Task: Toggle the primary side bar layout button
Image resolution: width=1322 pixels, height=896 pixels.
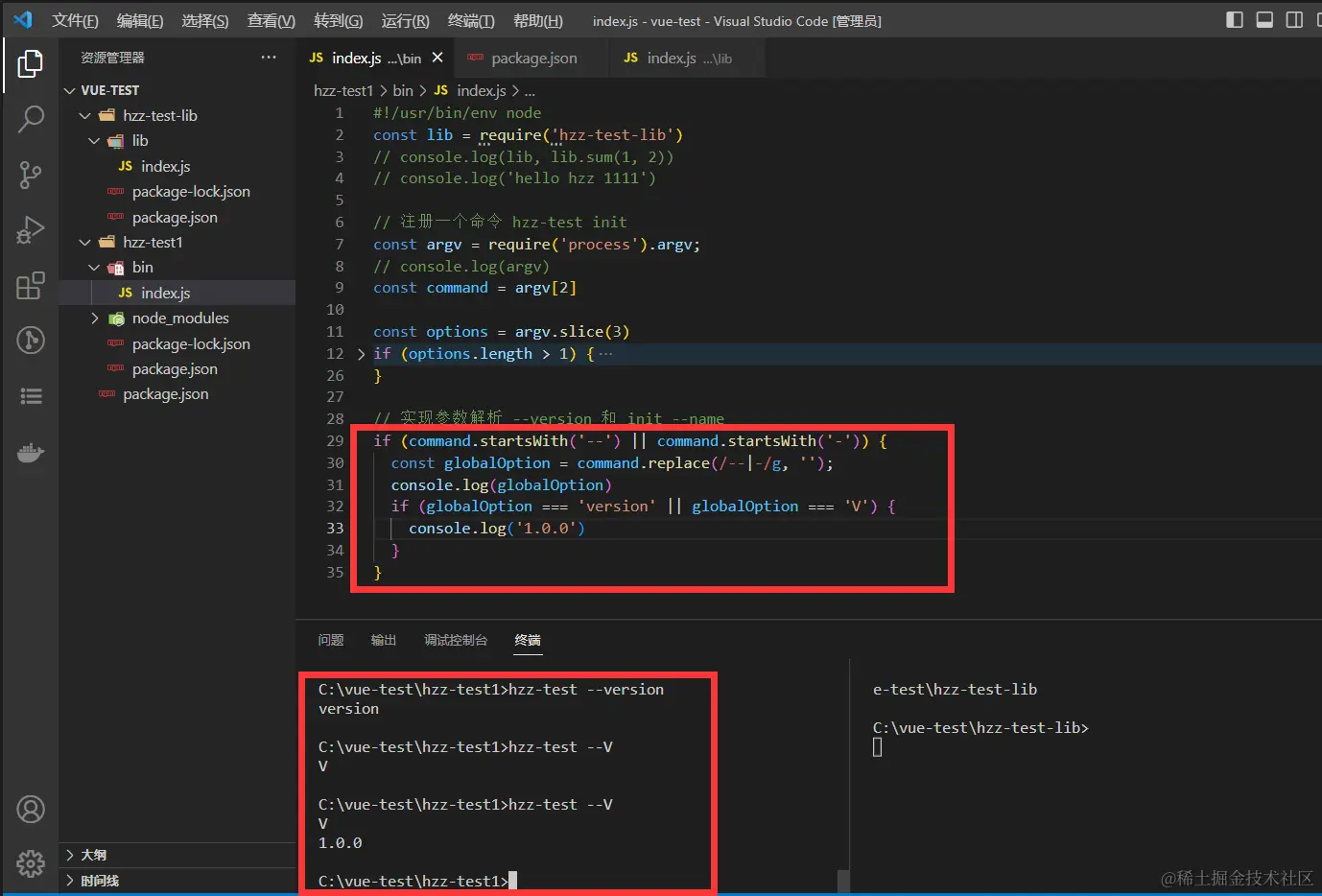Action: [1235, 20]
